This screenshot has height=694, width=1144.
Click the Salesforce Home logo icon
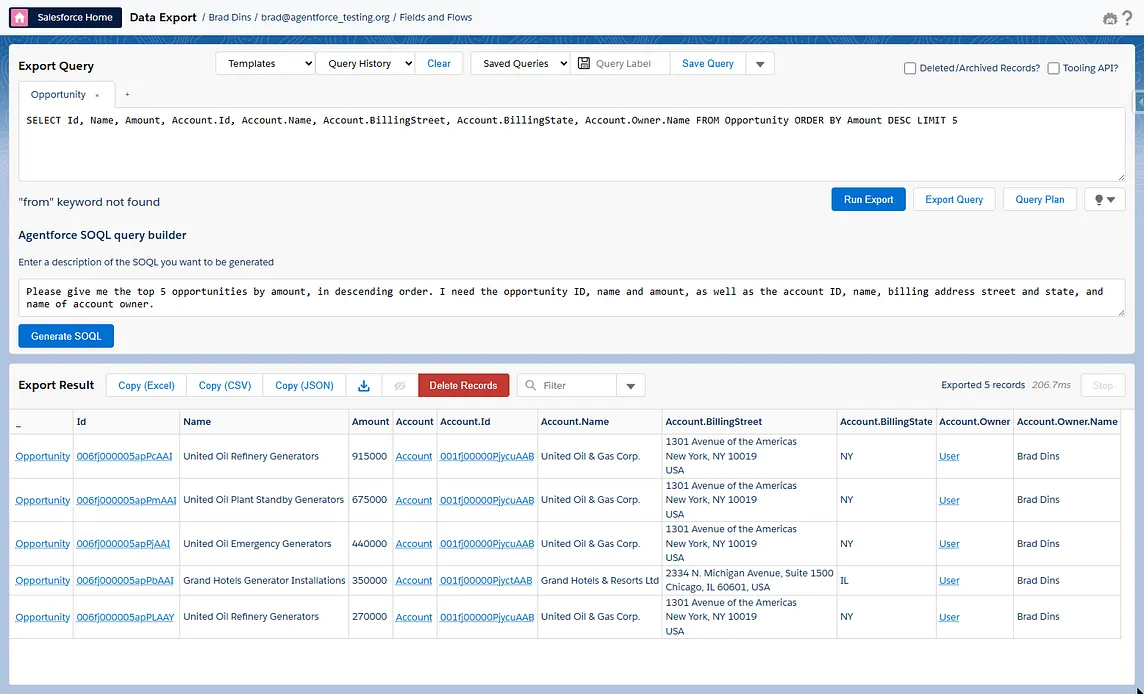[20, 18]
